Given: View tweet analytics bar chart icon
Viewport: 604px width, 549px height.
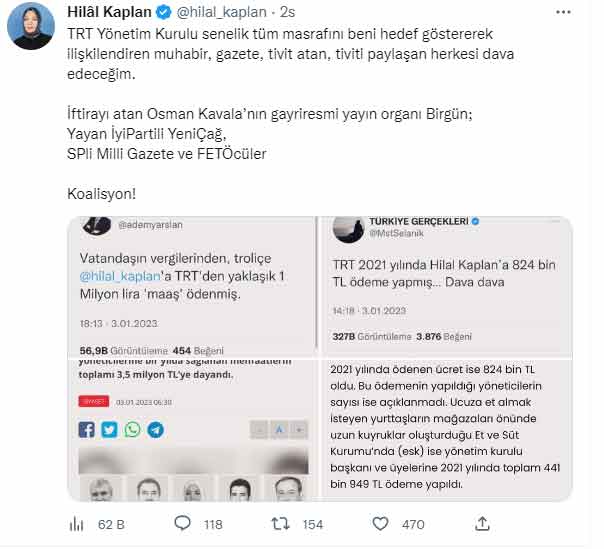Looking at the screenshot, I should [x=76, y=524].
